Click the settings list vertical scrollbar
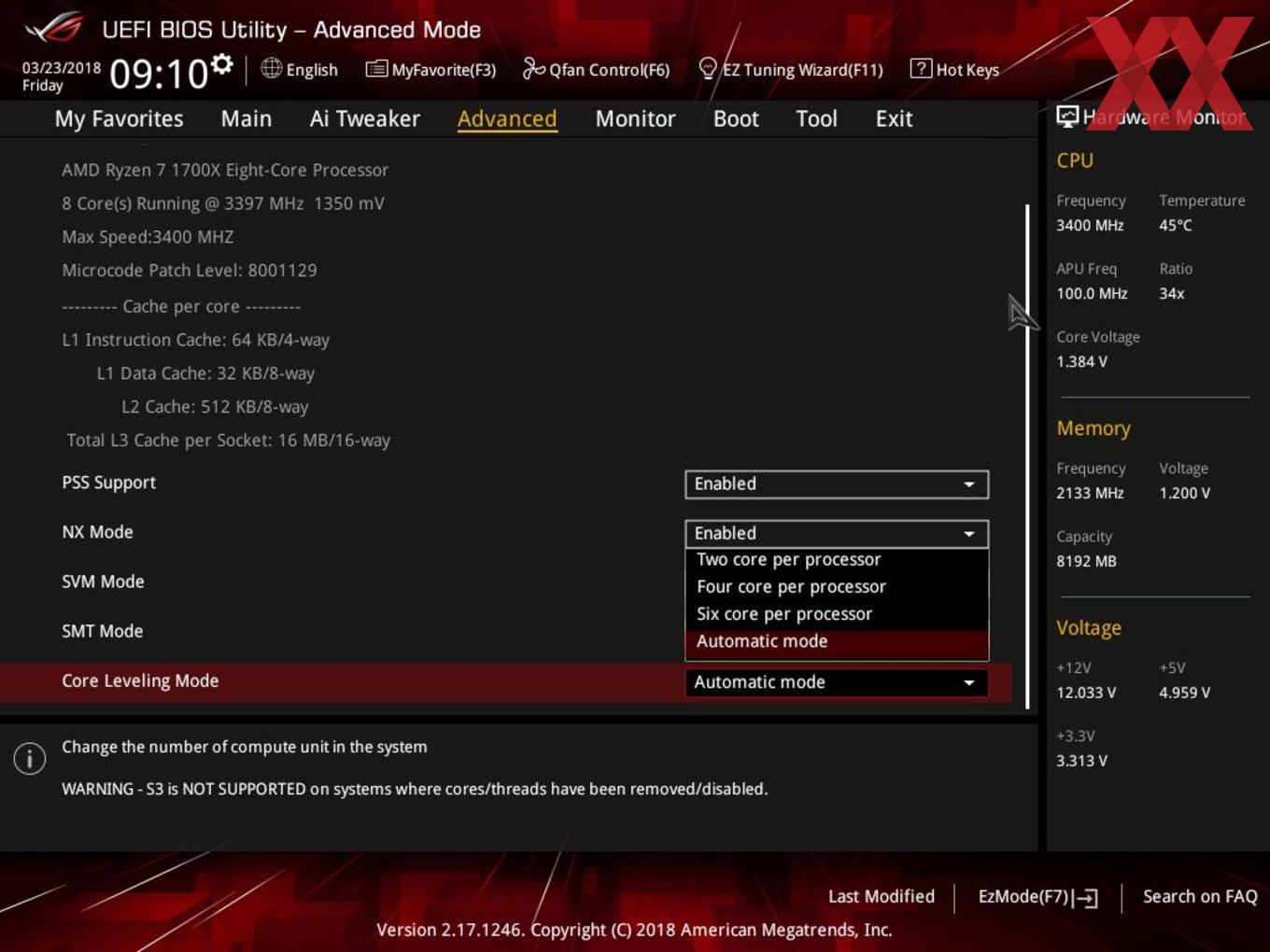Viewport: 1270px width, 952px height. pos(1027,457)
